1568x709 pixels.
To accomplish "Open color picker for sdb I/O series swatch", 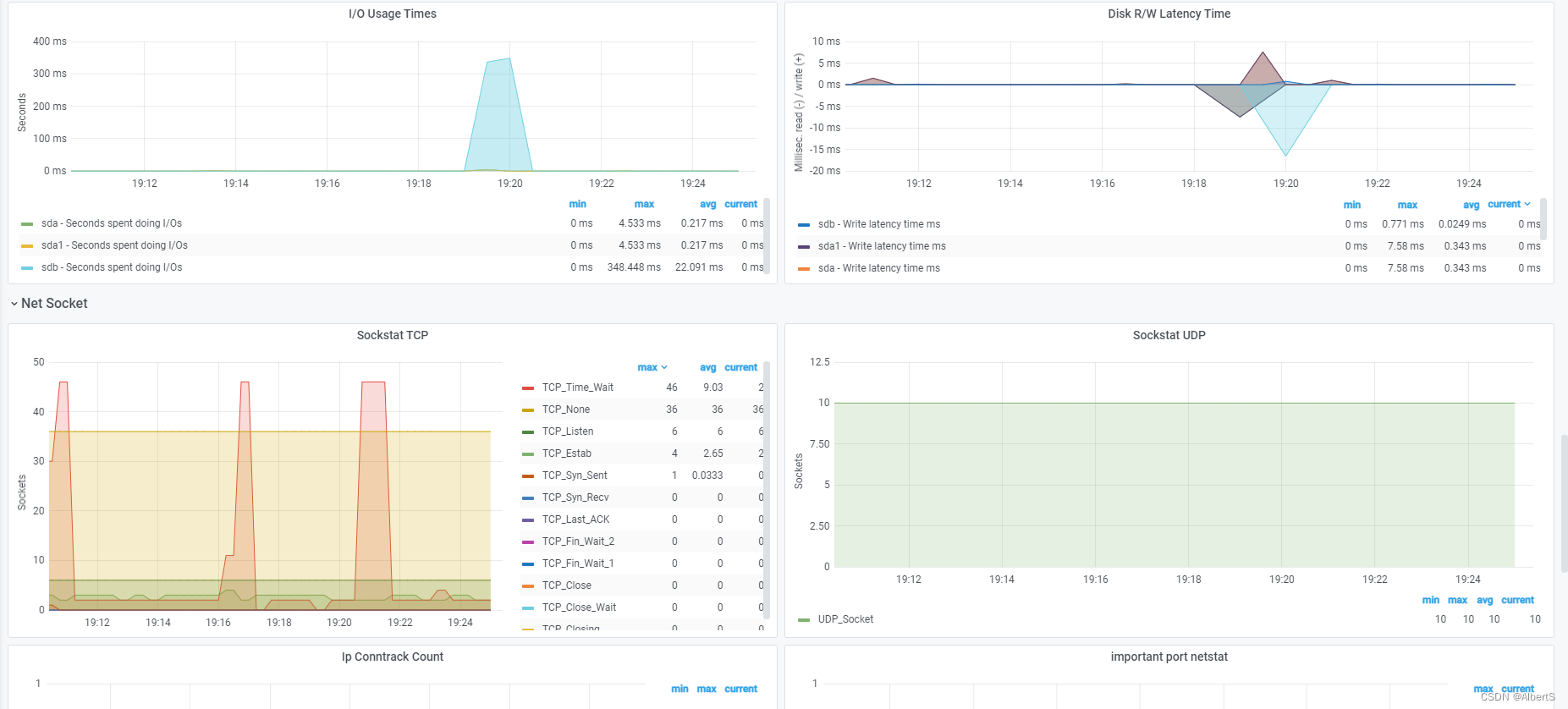I will (x=27, y=268).
